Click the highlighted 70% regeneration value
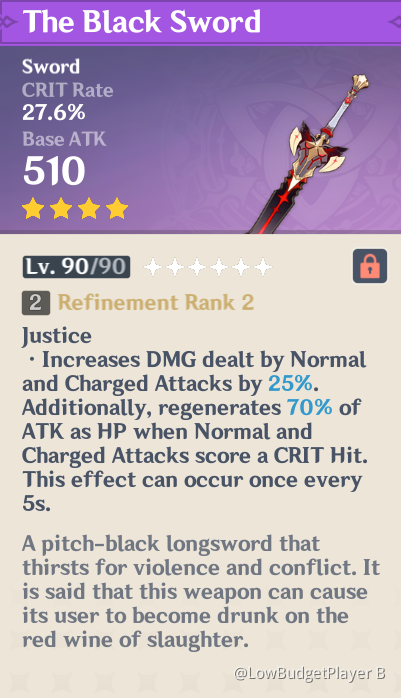Image resolution: width=401 pixels, height=698 pixels. point(309,407)
